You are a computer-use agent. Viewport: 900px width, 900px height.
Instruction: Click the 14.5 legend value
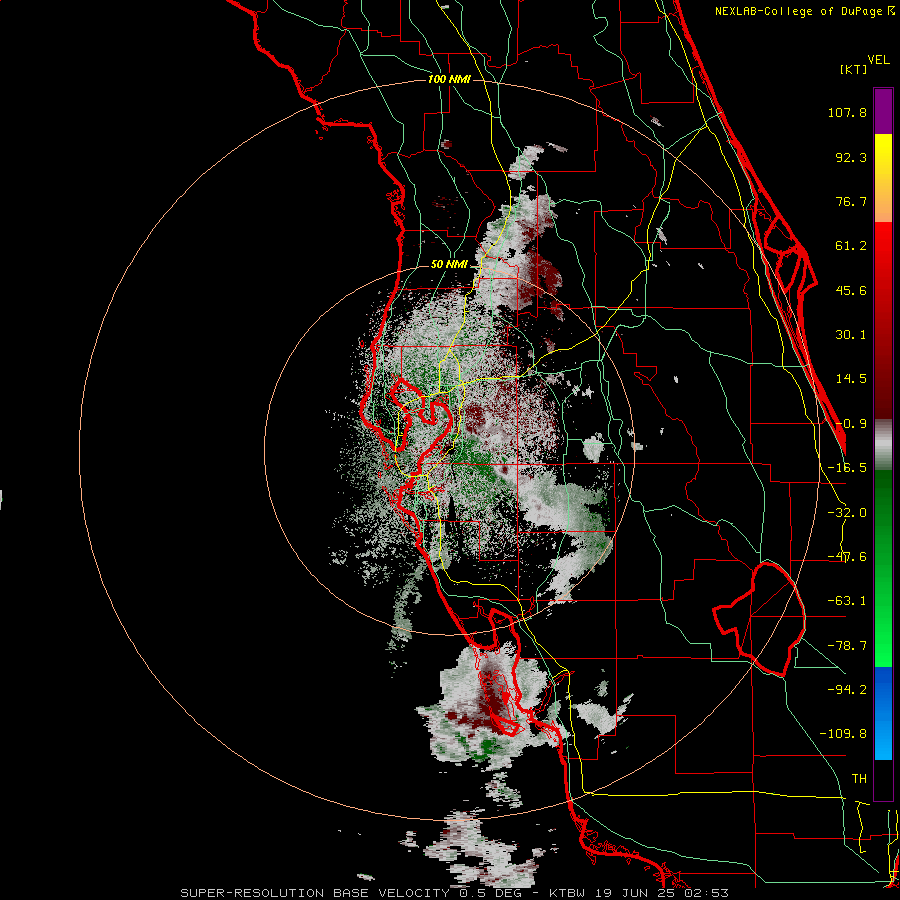click(x=851, y=379)
